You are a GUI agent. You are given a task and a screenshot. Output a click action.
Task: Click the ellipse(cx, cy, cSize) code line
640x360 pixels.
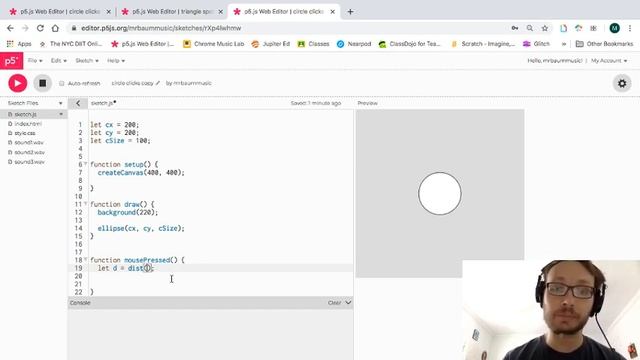[x=141, y=228]
